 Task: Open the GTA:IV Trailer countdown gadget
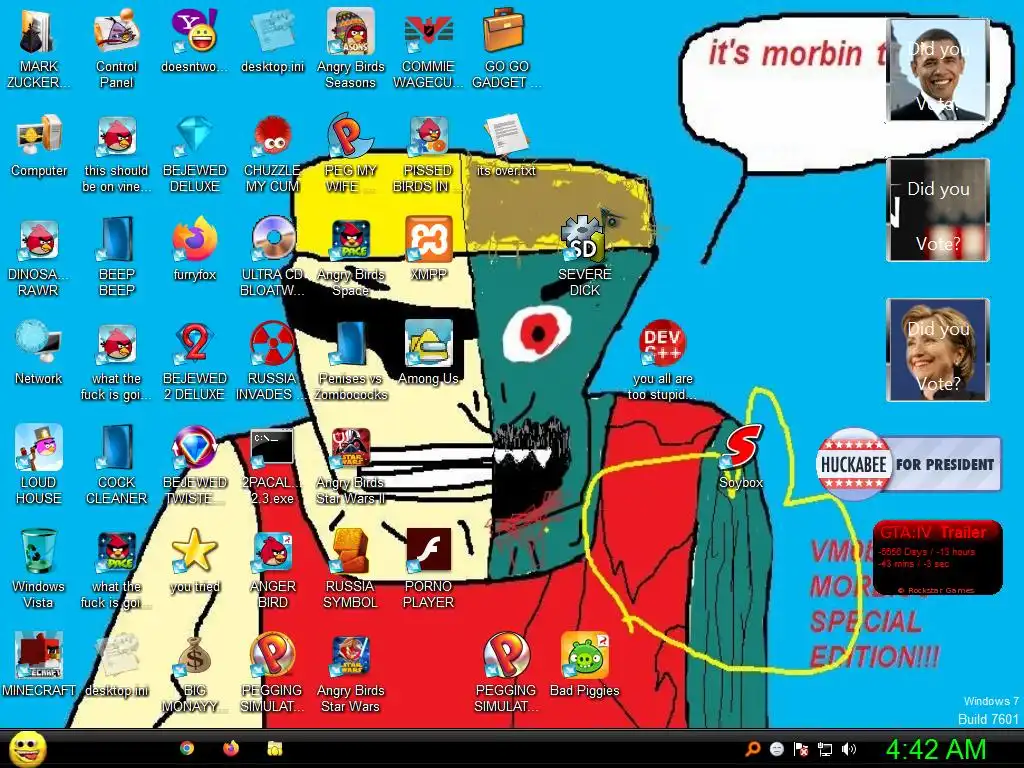[x=937, y=557]
